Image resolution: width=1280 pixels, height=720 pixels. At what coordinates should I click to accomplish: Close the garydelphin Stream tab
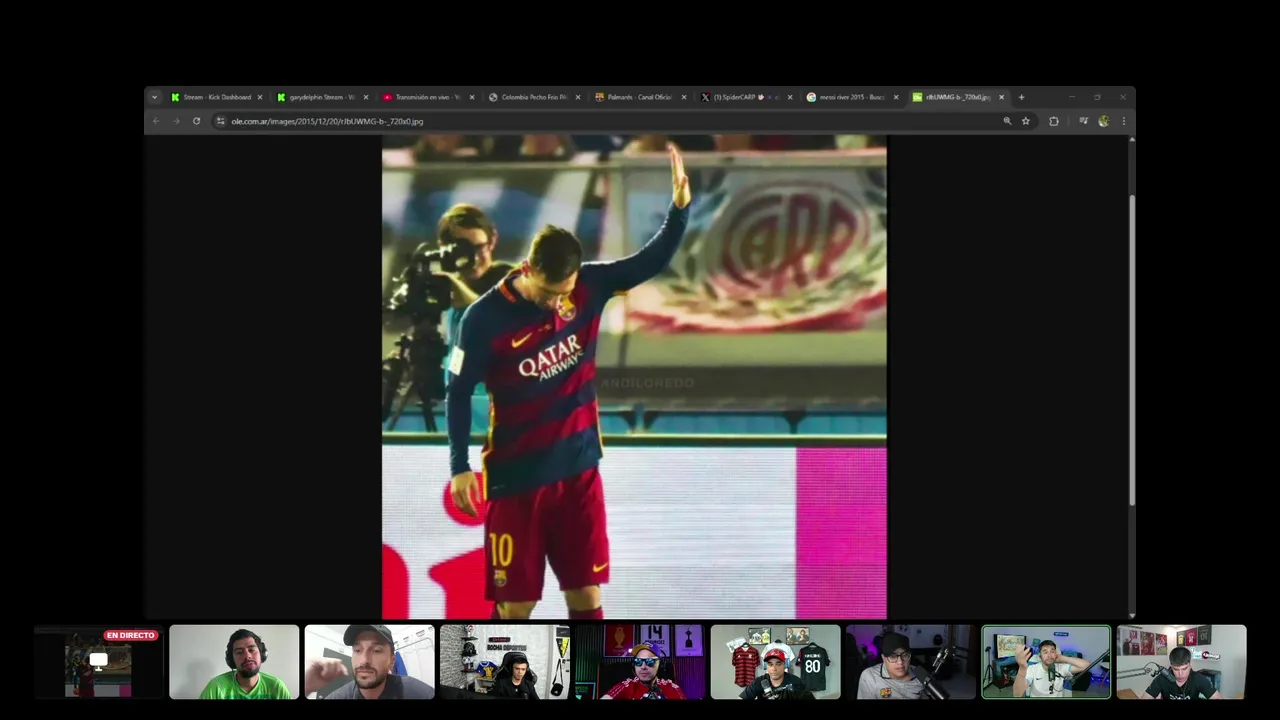click(x=366, y=97)
